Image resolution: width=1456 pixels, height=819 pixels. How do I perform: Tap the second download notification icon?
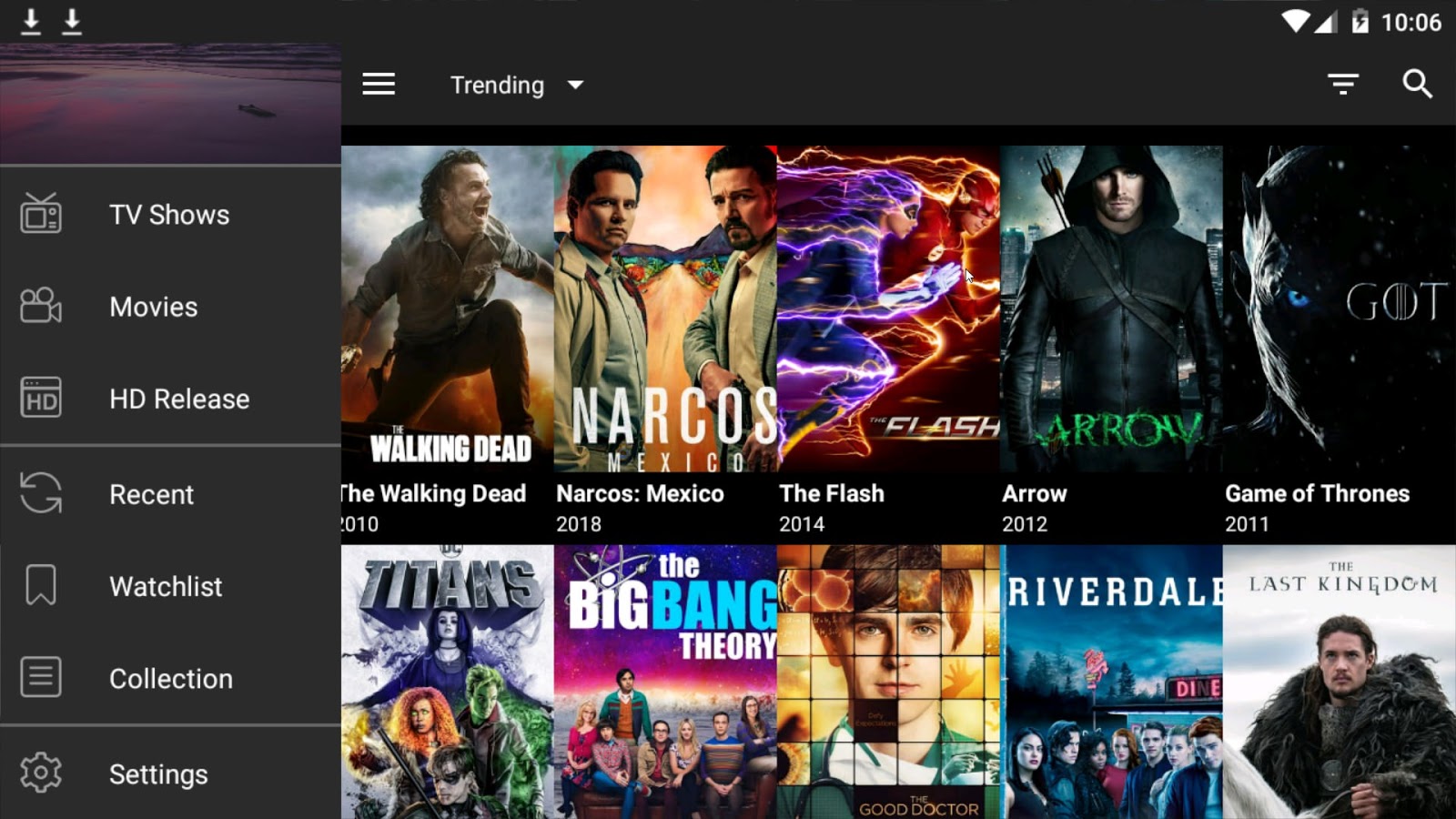[x=72, y=22]
